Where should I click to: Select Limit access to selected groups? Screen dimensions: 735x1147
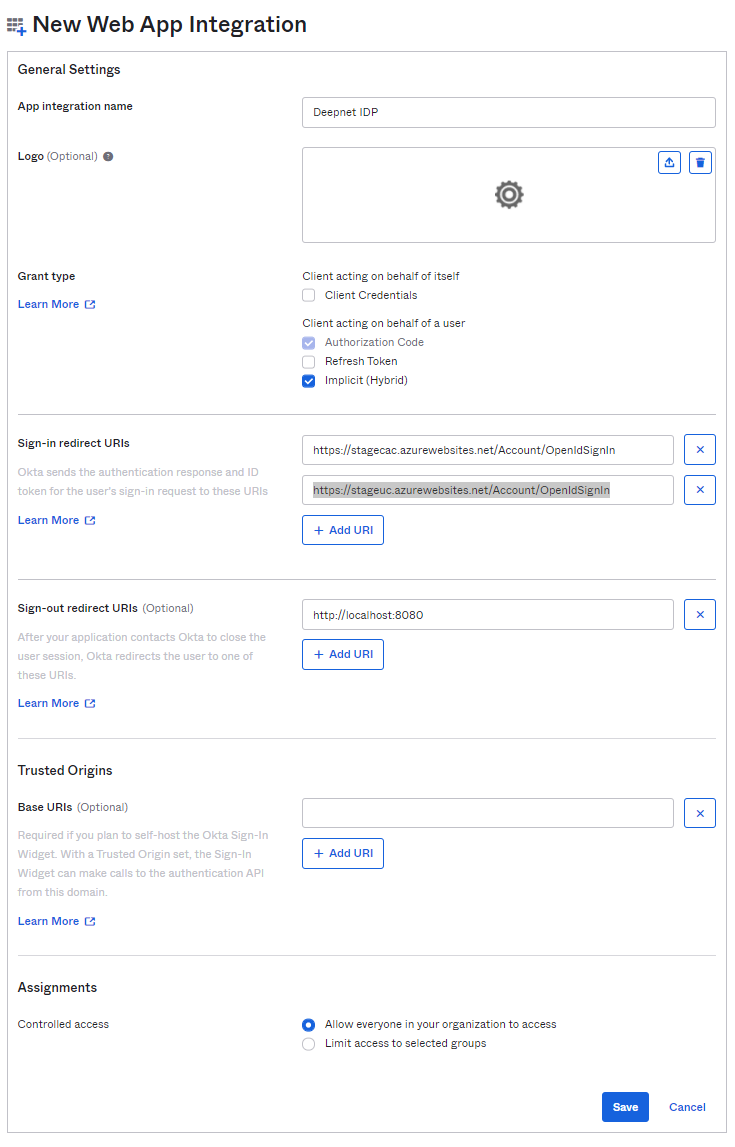coord(309,1043)
